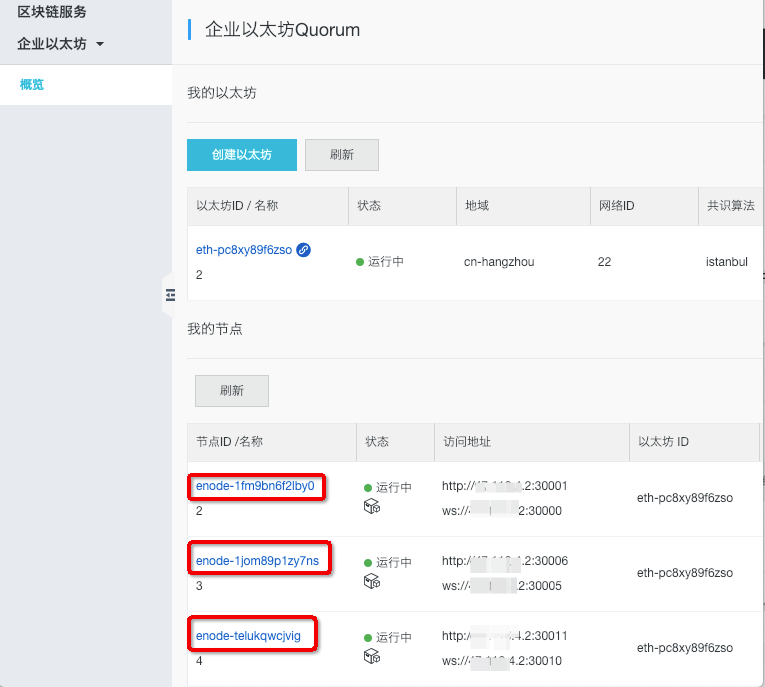Open node enode-1jom89p1zy7ns
This screenshot has height=687, width=765.
(257, 561)
